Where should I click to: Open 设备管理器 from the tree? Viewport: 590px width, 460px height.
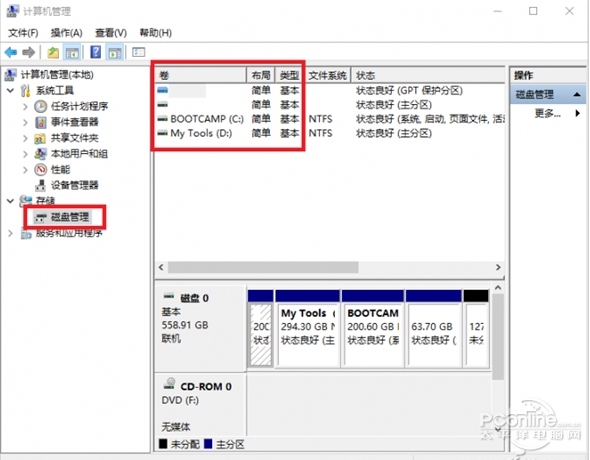75,185
